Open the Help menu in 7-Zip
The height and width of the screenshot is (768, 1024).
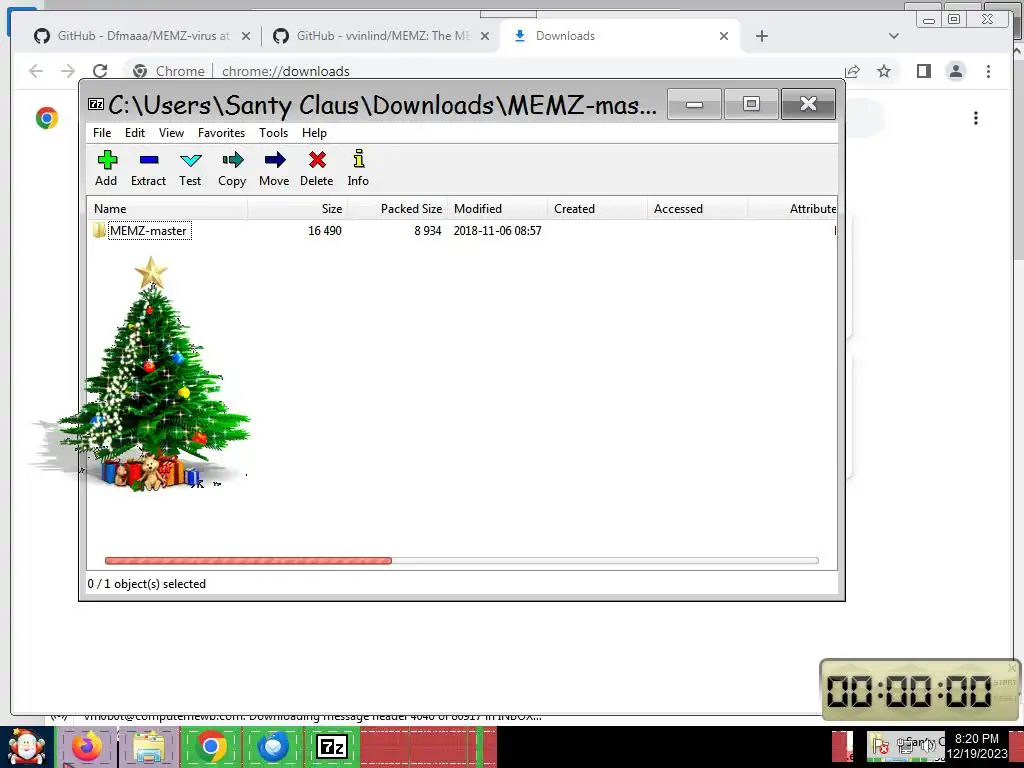(314, 133)
